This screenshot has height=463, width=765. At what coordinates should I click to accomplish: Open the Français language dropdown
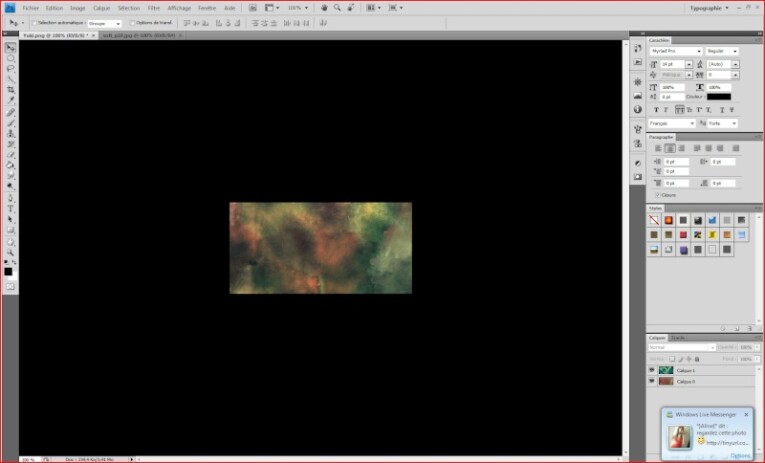[672, 123]
